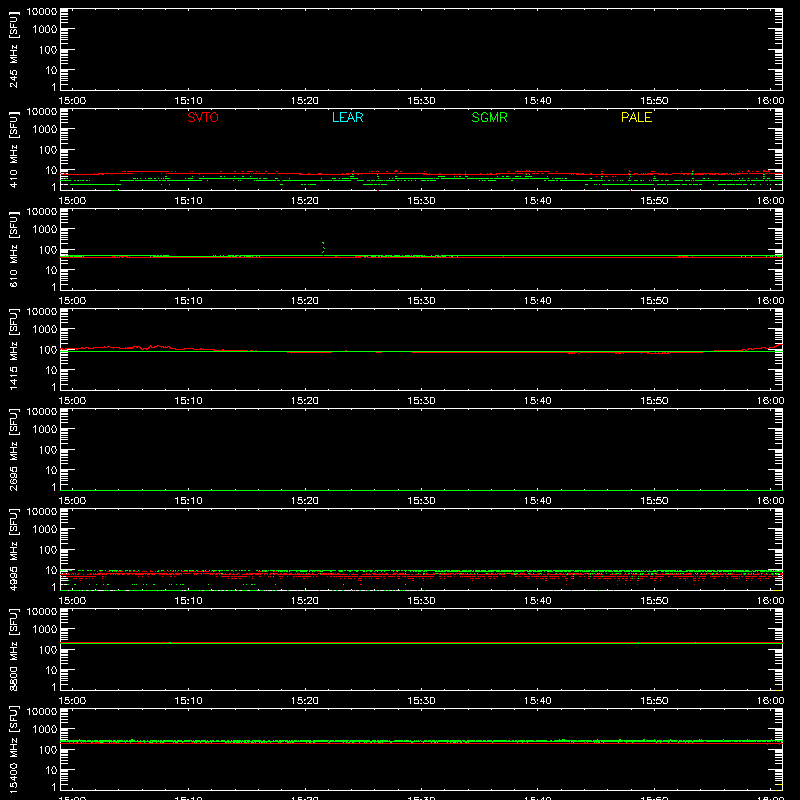Click the '610 MHz [SFU]' axis title
Image resolution: width=800 pixels, height=800 pixels.
pyautogui.click(x=13, y=249)
